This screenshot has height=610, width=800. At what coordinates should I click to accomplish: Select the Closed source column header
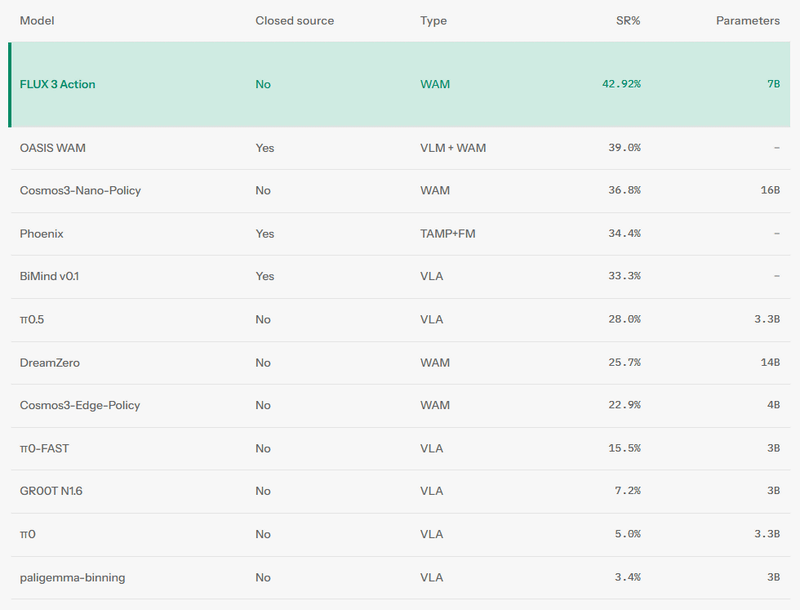[294, 20]
